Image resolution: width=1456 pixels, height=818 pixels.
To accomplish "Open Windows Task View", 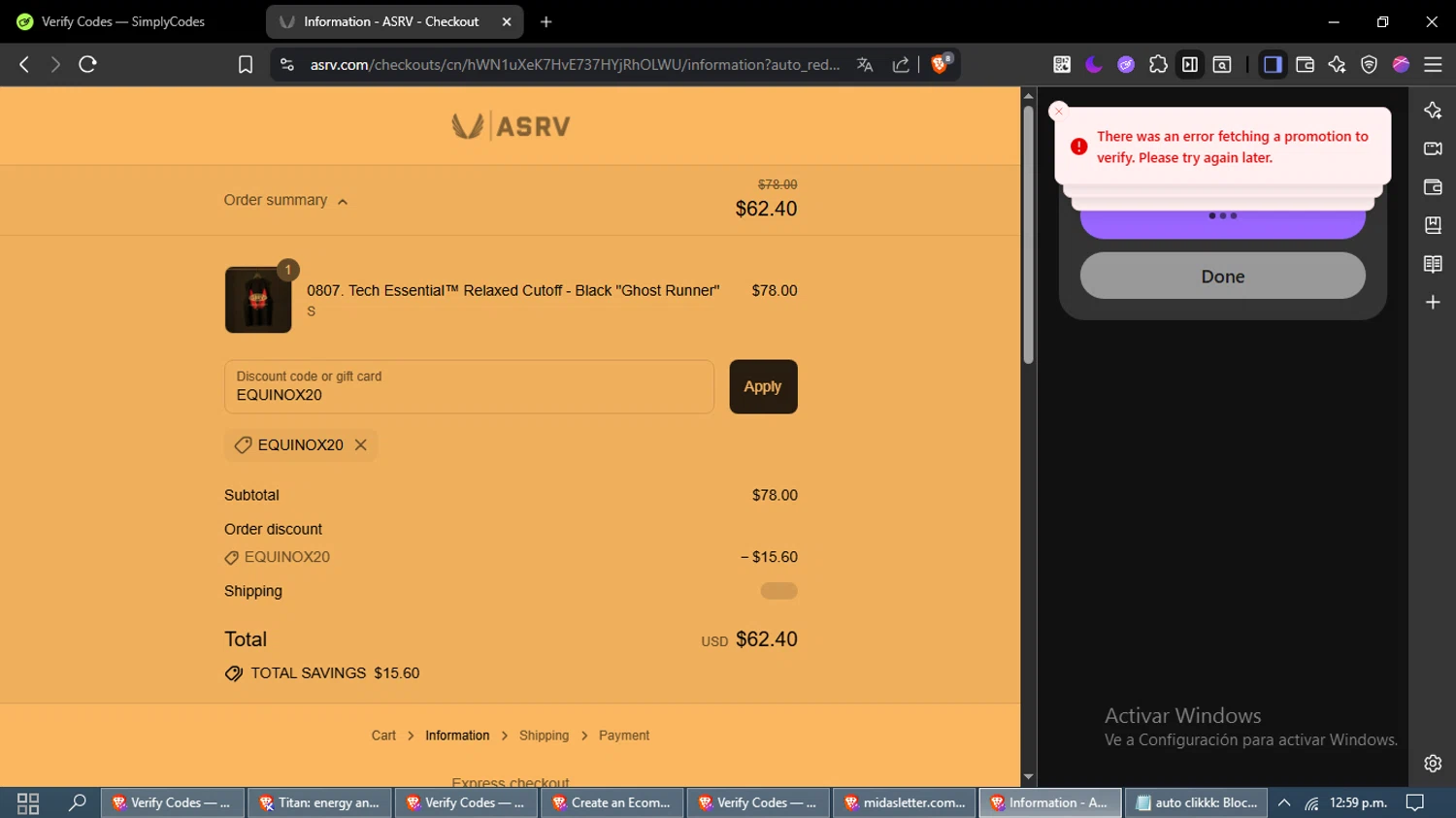I will click(x=28, y=802).
